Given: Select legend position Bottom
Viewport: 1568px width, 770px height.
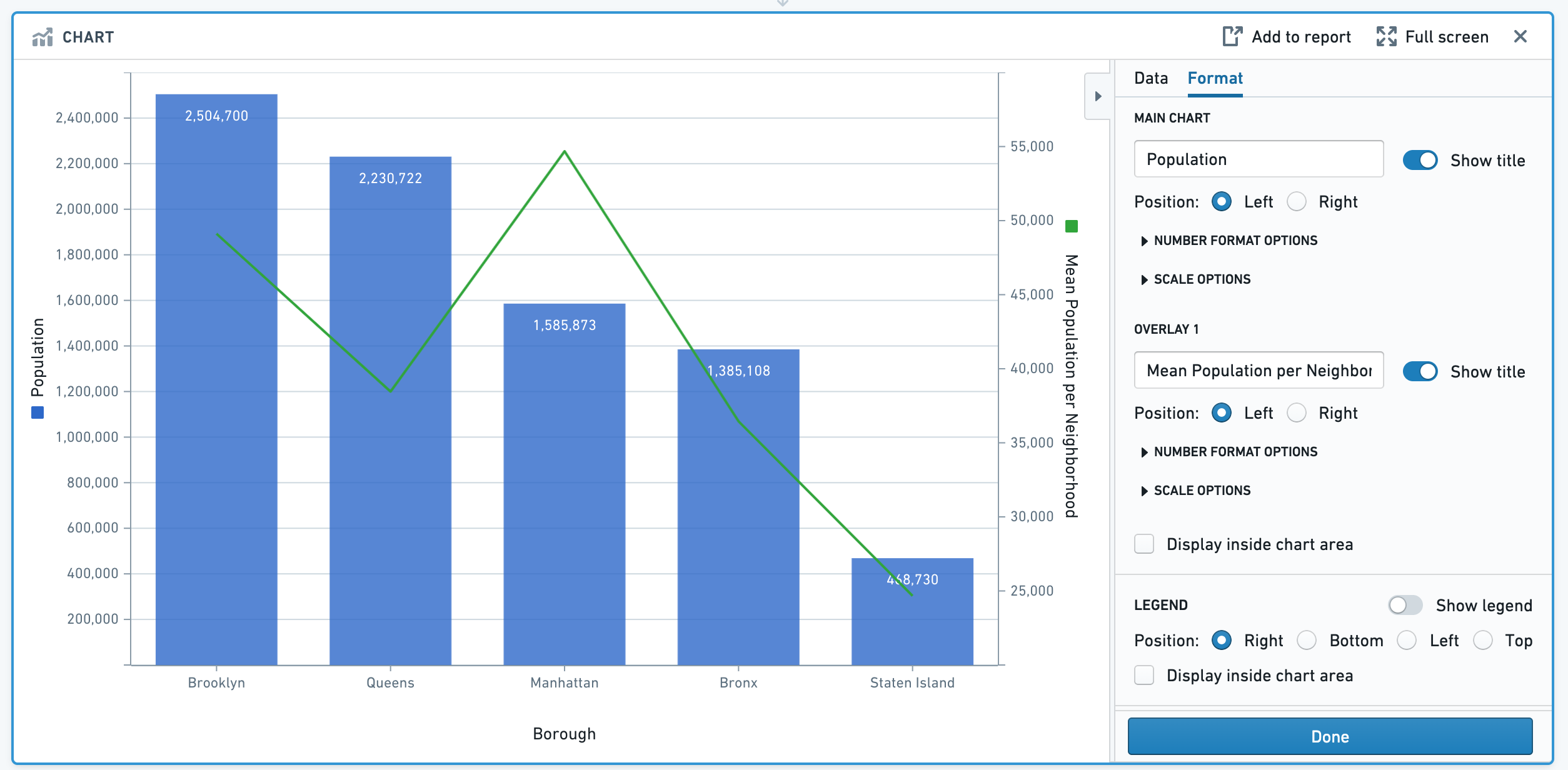Looking at the screenshot, I should 1307,640.
